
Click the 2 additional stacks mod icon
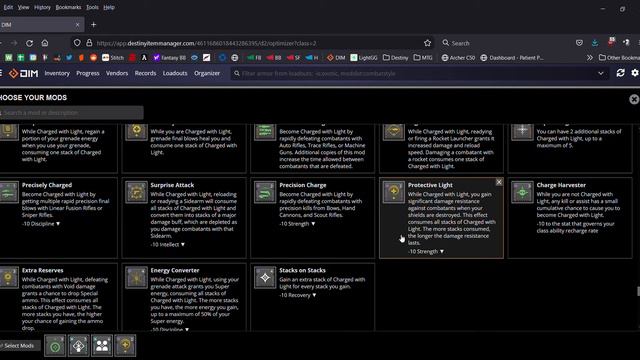click(522, 132)
